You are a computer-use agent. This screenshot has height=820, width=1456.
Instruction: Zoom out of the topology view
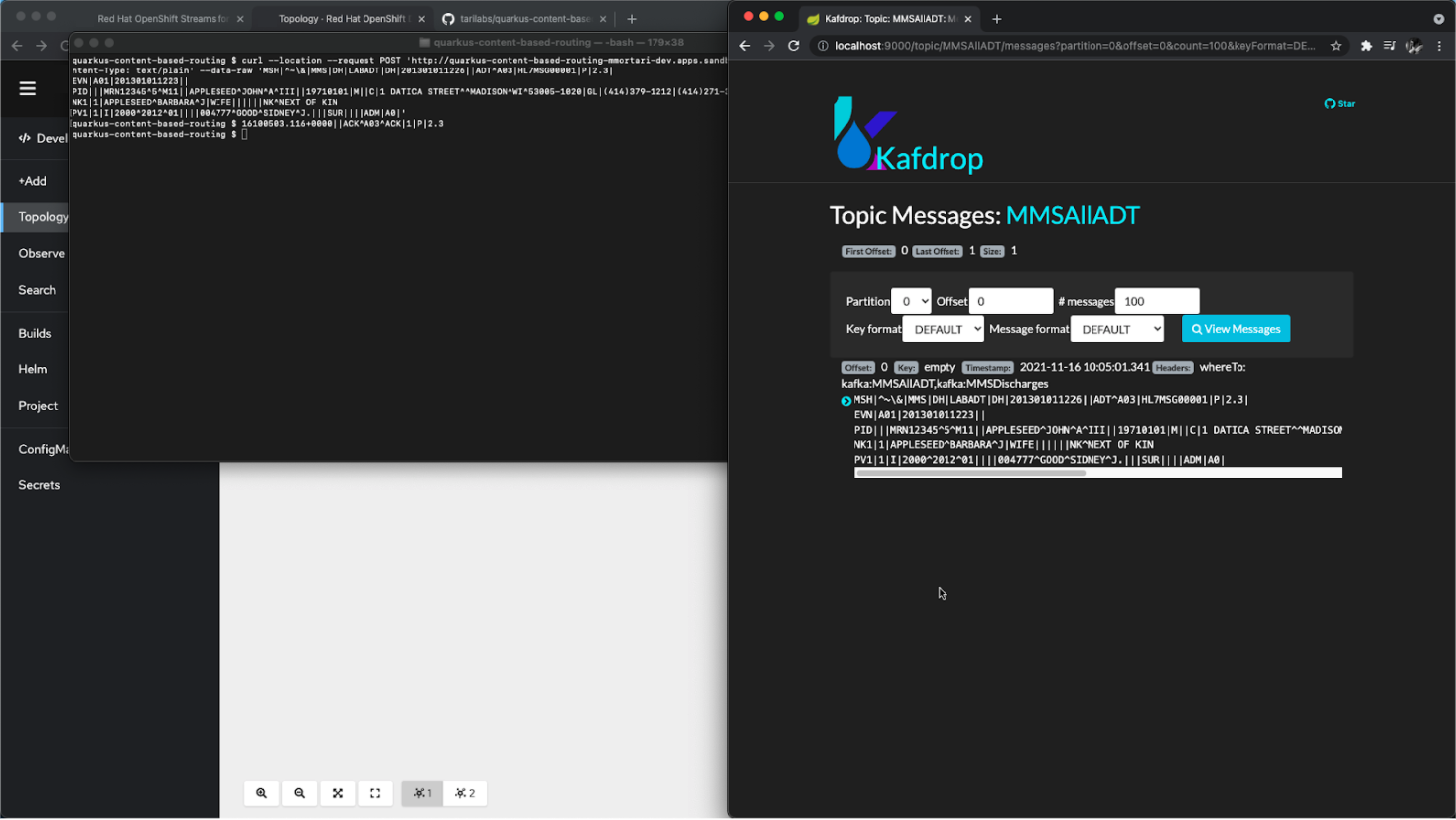[299, 793]
